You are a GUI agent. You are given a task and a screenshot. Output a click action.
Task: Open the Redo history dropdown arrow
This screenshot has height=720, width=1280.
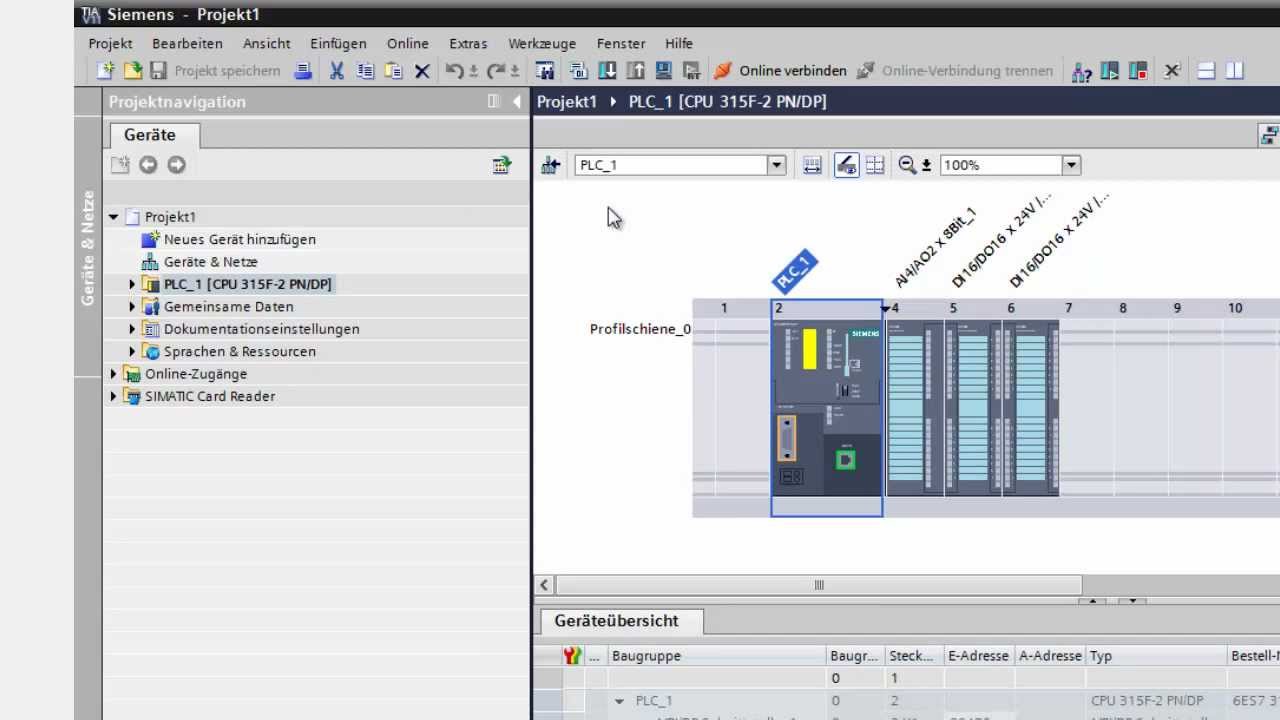click(514, 71)
